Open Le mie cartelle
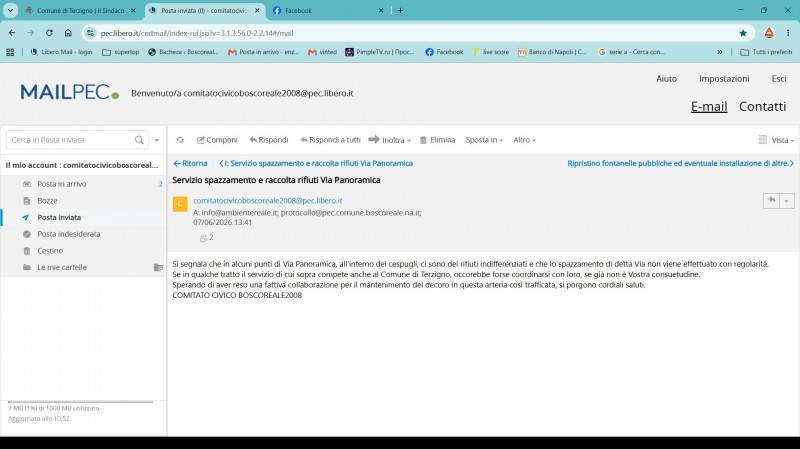Image resolution: width=800 pixels, height=450 pixels. pyautogui.click(x=62, y=267)
